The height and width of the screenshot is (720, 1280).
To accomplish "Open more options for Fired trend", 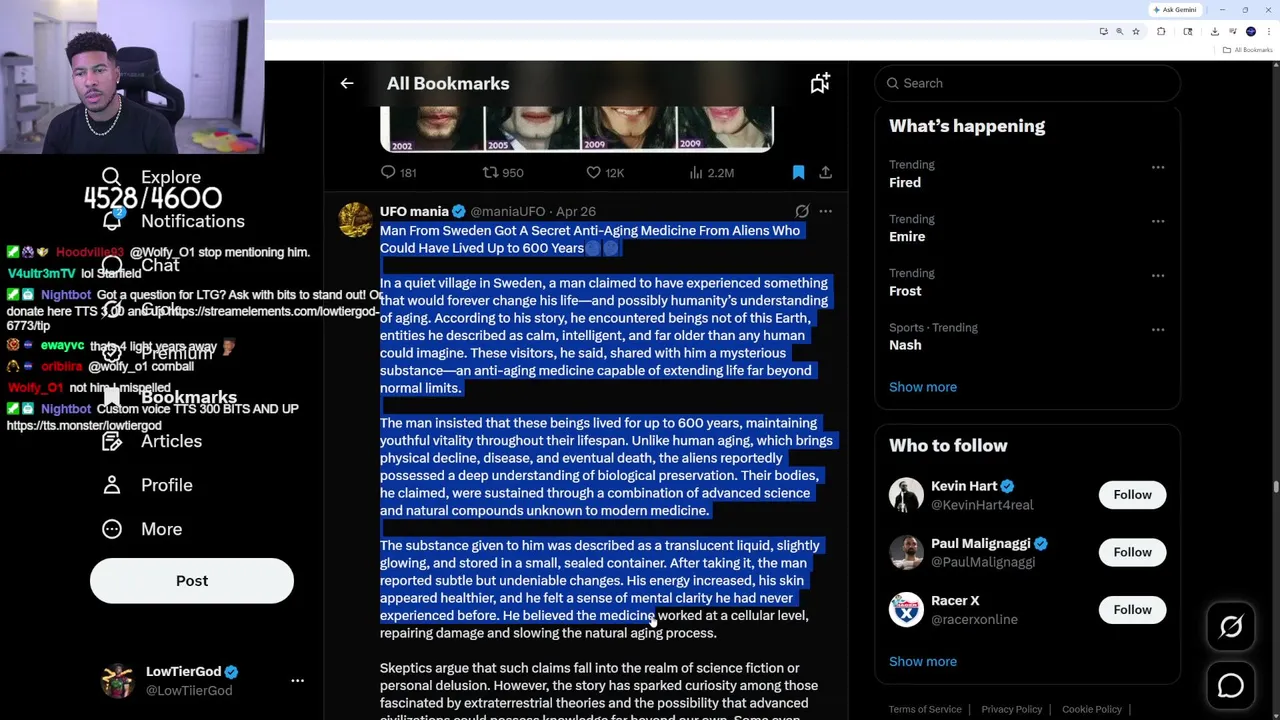I will [x=1158, y=167].
